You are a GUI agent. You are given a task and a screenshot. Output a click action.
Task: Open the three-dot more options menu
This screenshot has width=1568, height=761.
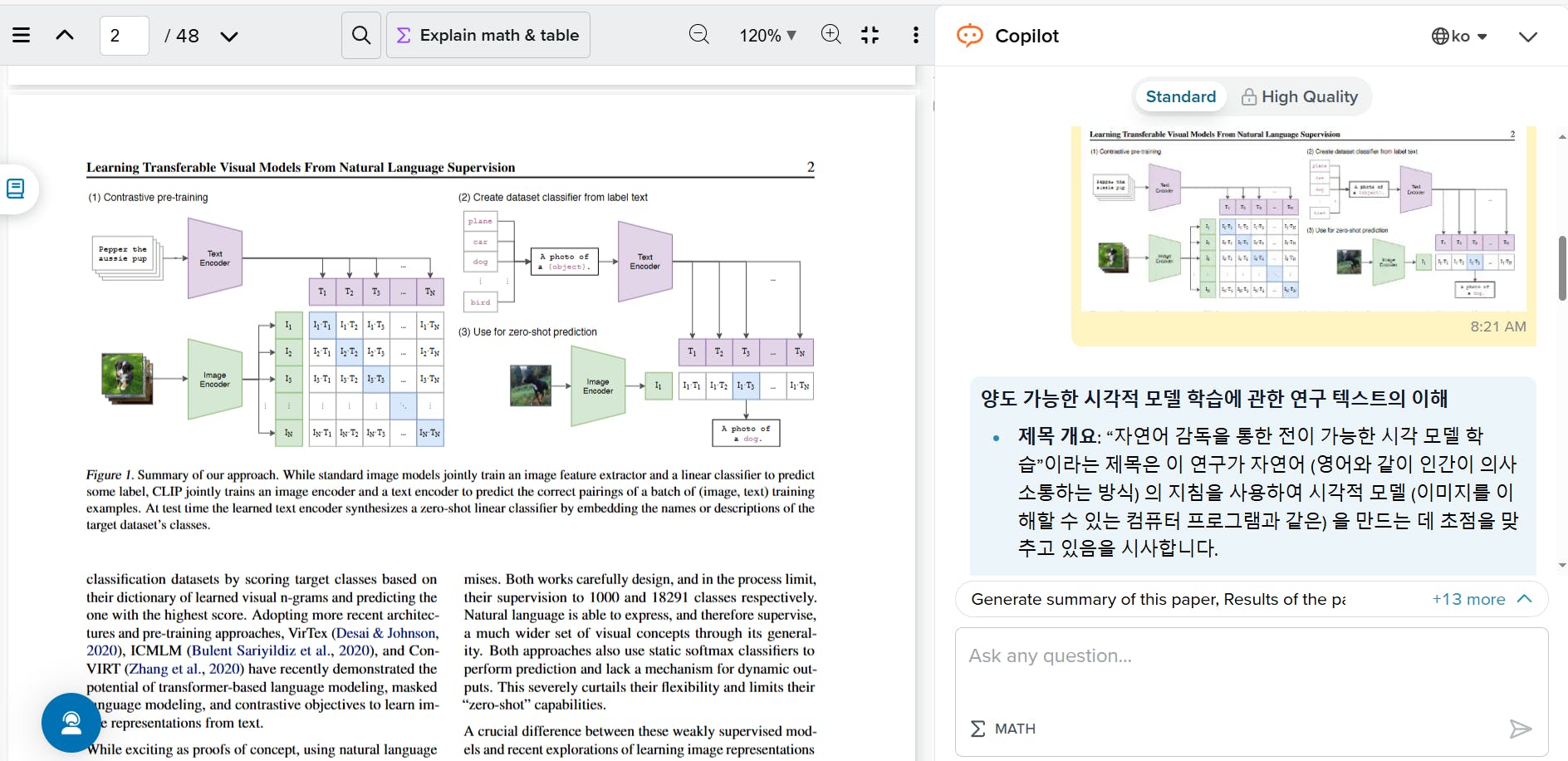click(x=916, y=35)
